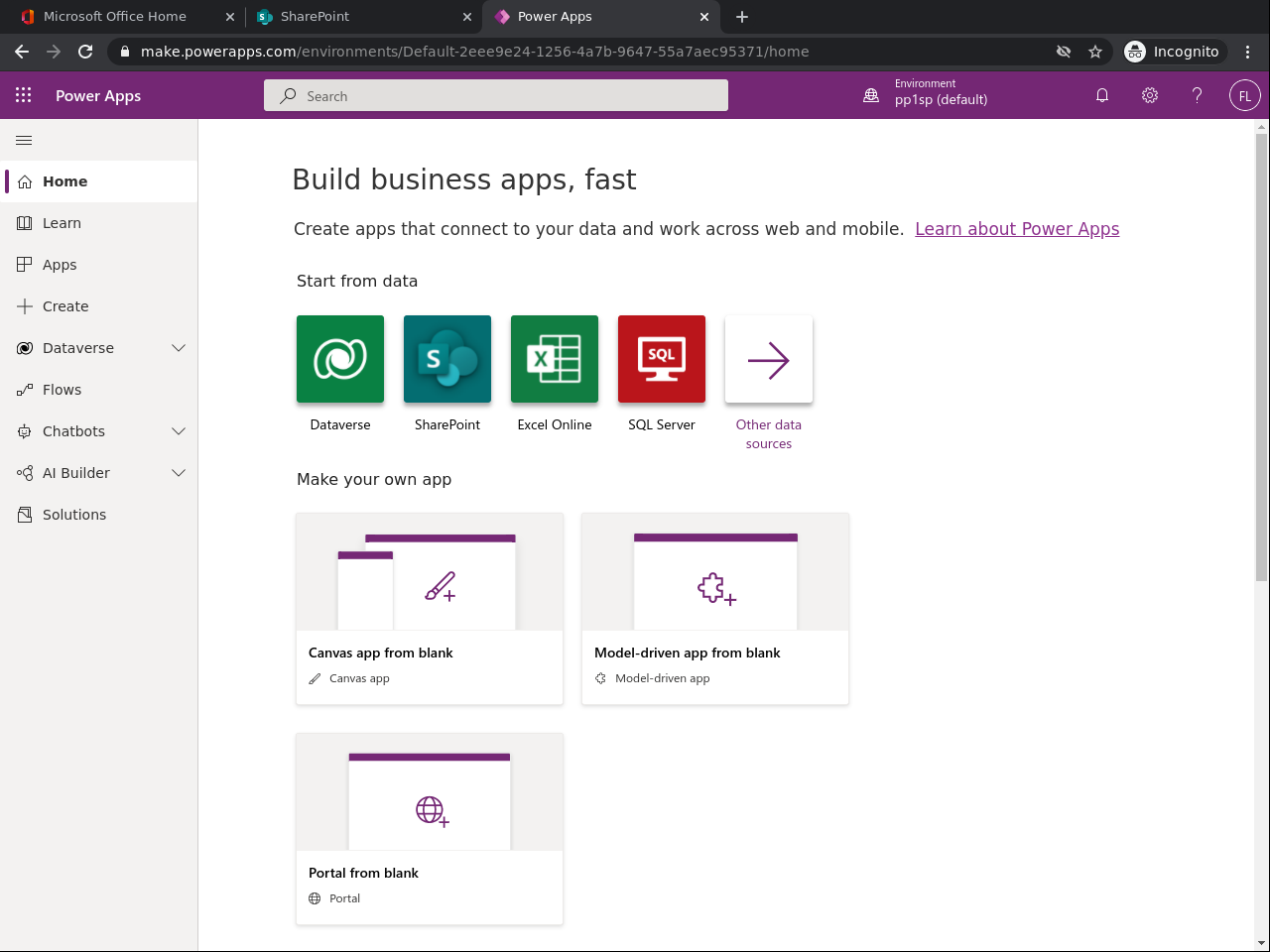Click the Dataverse data source tile

click(x=340, y=359)
